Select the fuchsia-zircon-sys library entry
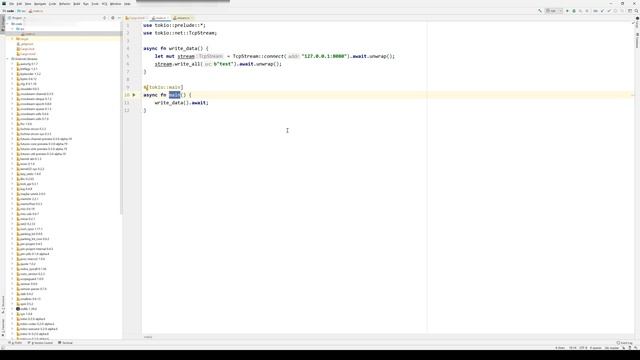 click(x=33, y=134)
